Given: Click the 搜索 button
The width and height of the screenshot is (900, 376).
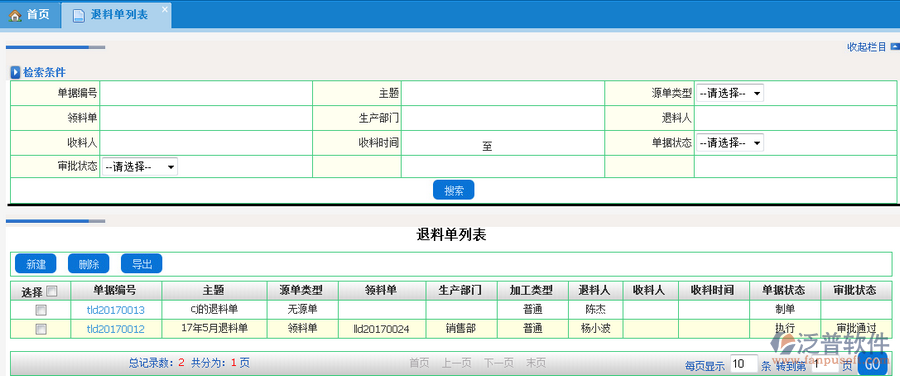Looking at the screenshot, I should pyautogui.click(x=453, y=190).
